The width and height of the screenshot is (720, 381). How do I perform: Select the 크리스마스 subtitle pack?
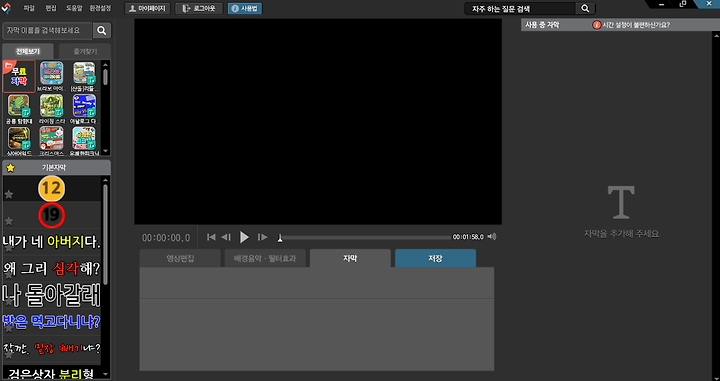[x=52, y=141]
